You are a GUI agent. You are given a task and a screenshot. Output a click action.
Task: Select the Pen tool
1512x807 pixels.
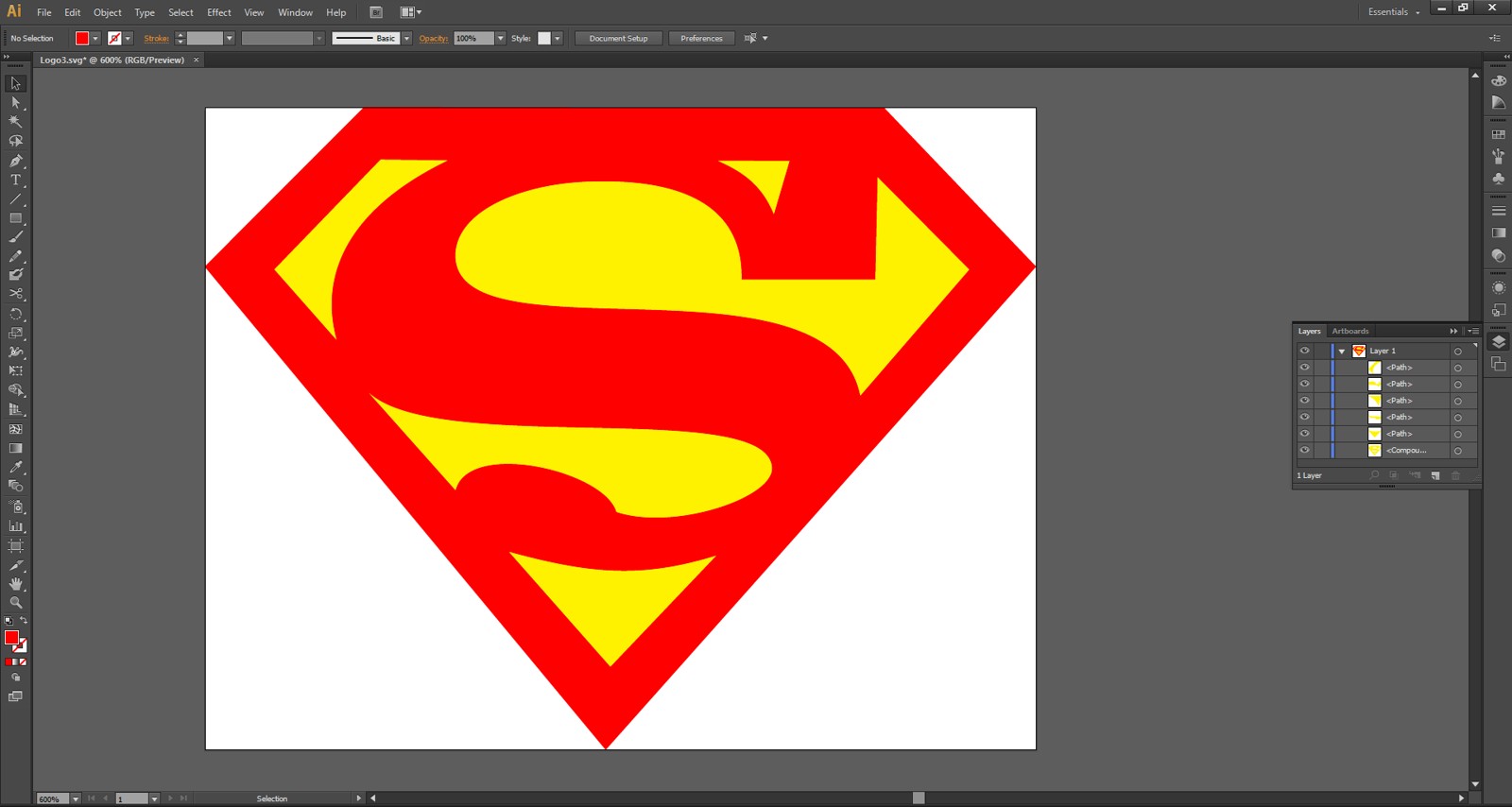15,161
